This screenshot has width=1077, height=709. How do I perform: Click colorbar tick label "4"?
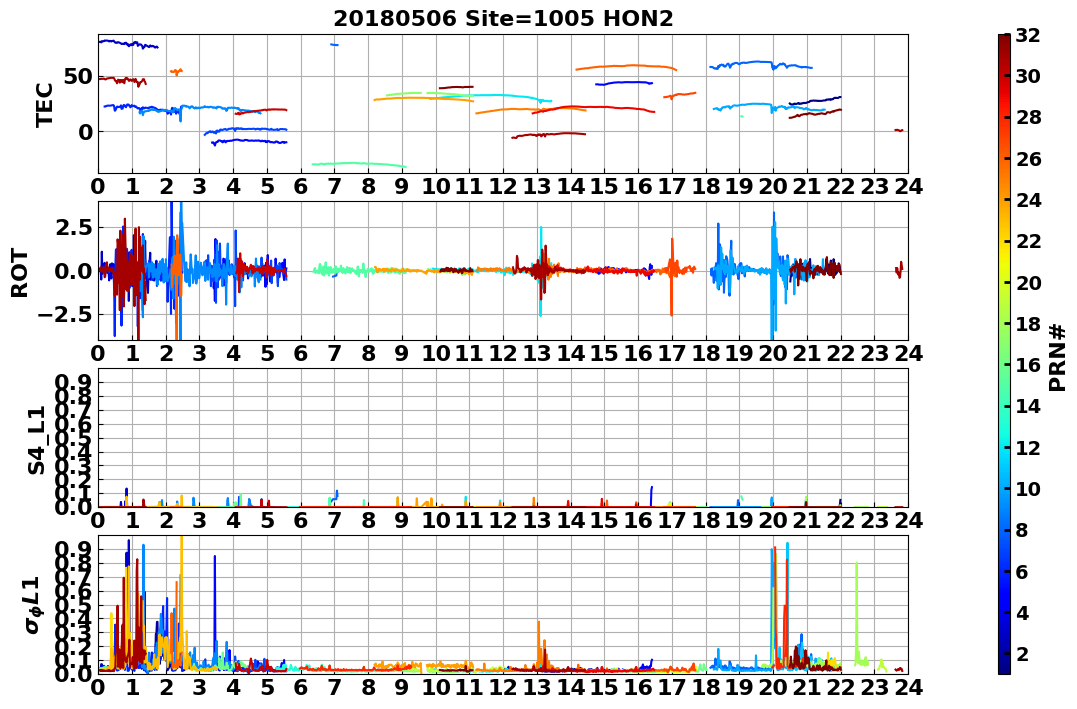coord(1022,612)
